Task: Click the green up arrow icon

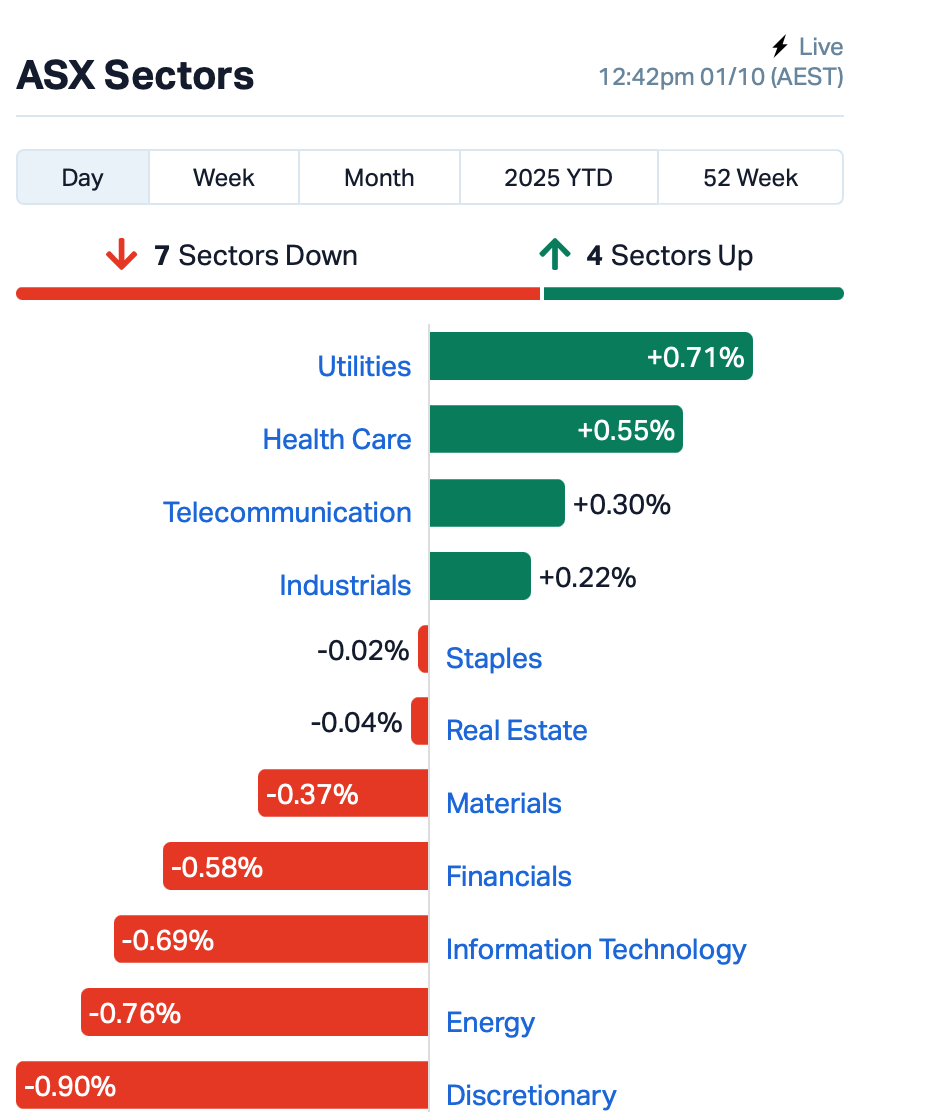Action: [554, 256]
